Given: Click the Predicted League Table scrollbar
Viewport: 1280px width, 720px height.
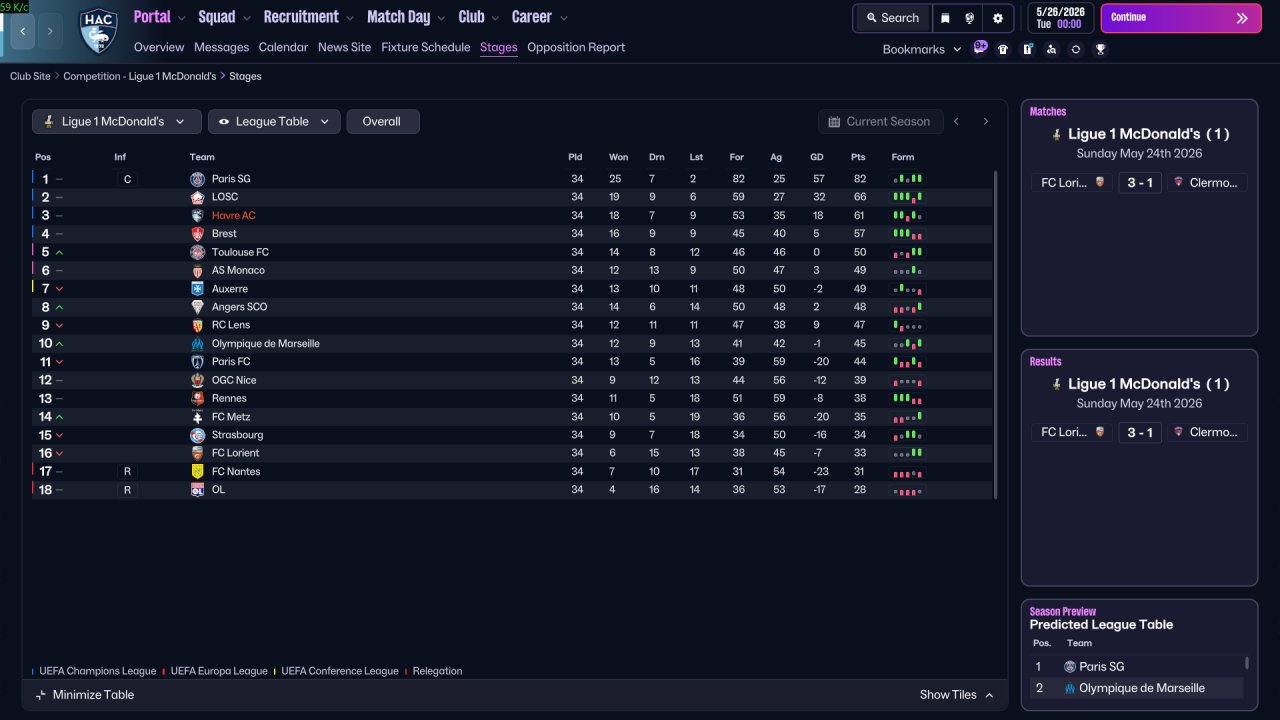Looking at the screenshot, I should (x=1247, y=663).
